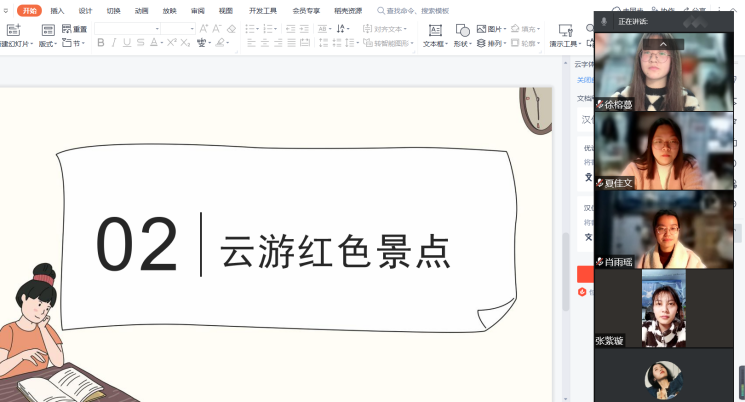The image size is (745, 402).
Task: Toggle bold formatting in the ribbon
Action: tap(100, 44)
